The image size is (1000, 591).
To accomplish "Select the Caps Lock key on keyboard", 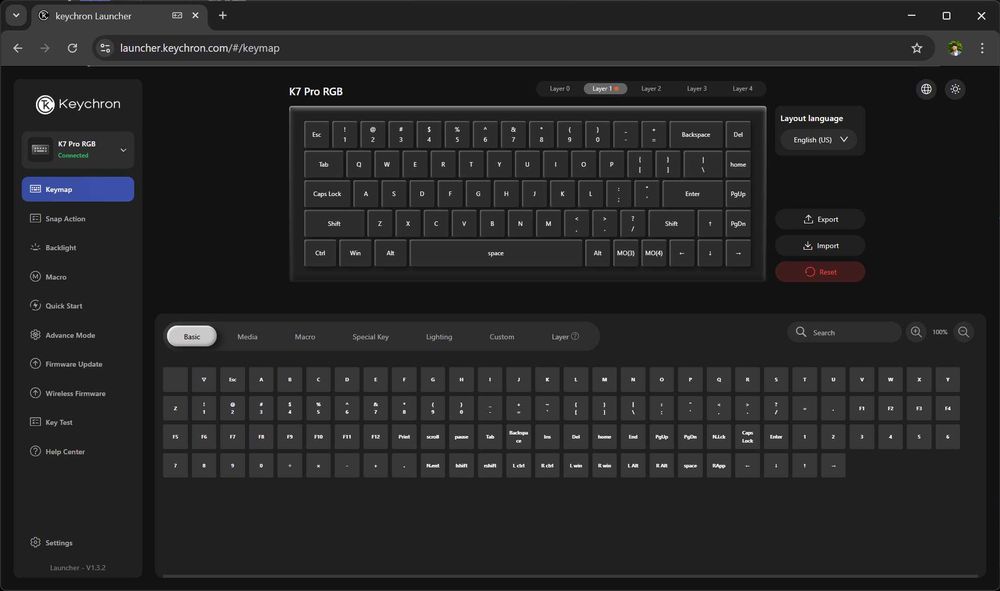I will 327,194.
